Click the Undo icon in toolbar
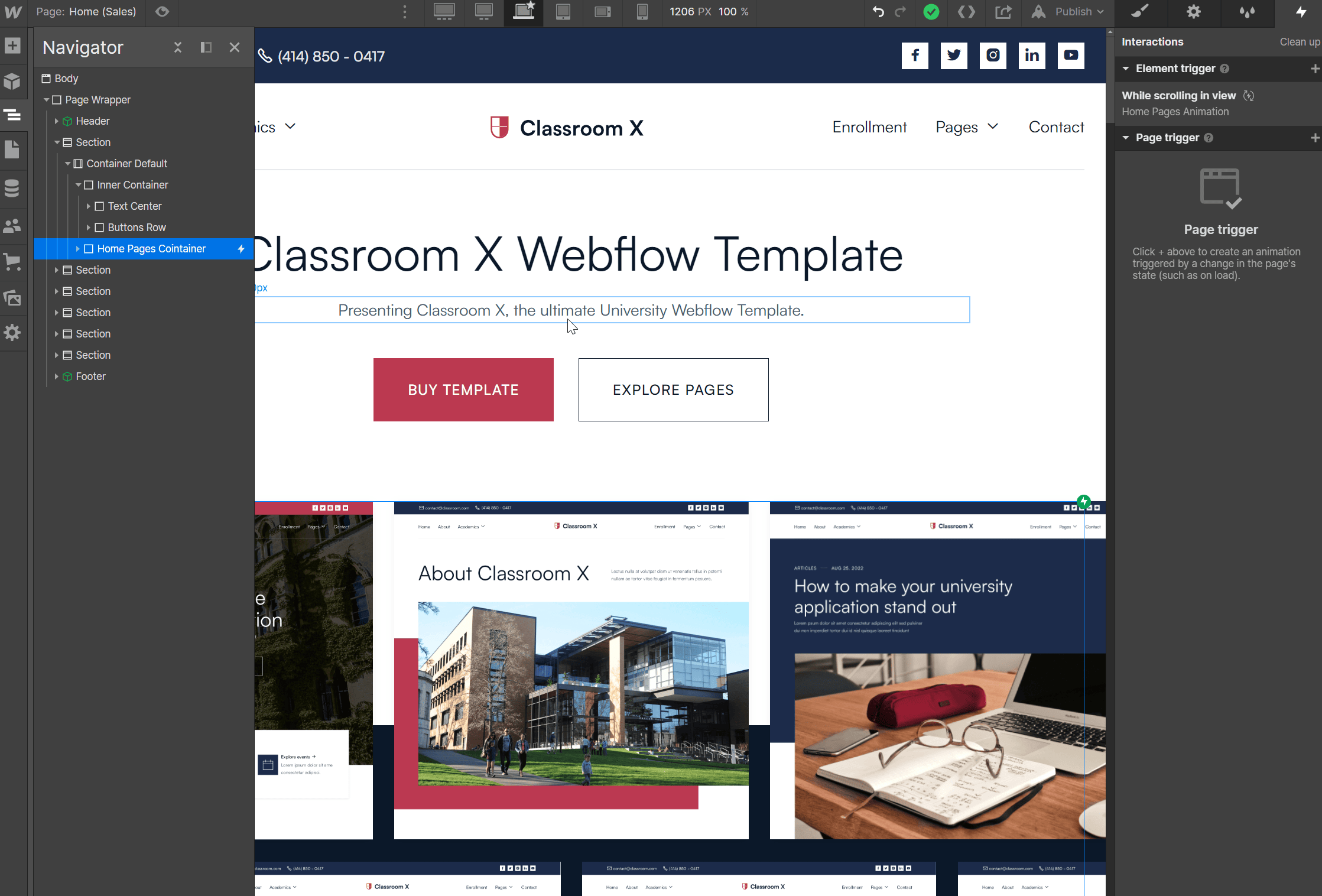1322x896 pixels. [878, 12]
